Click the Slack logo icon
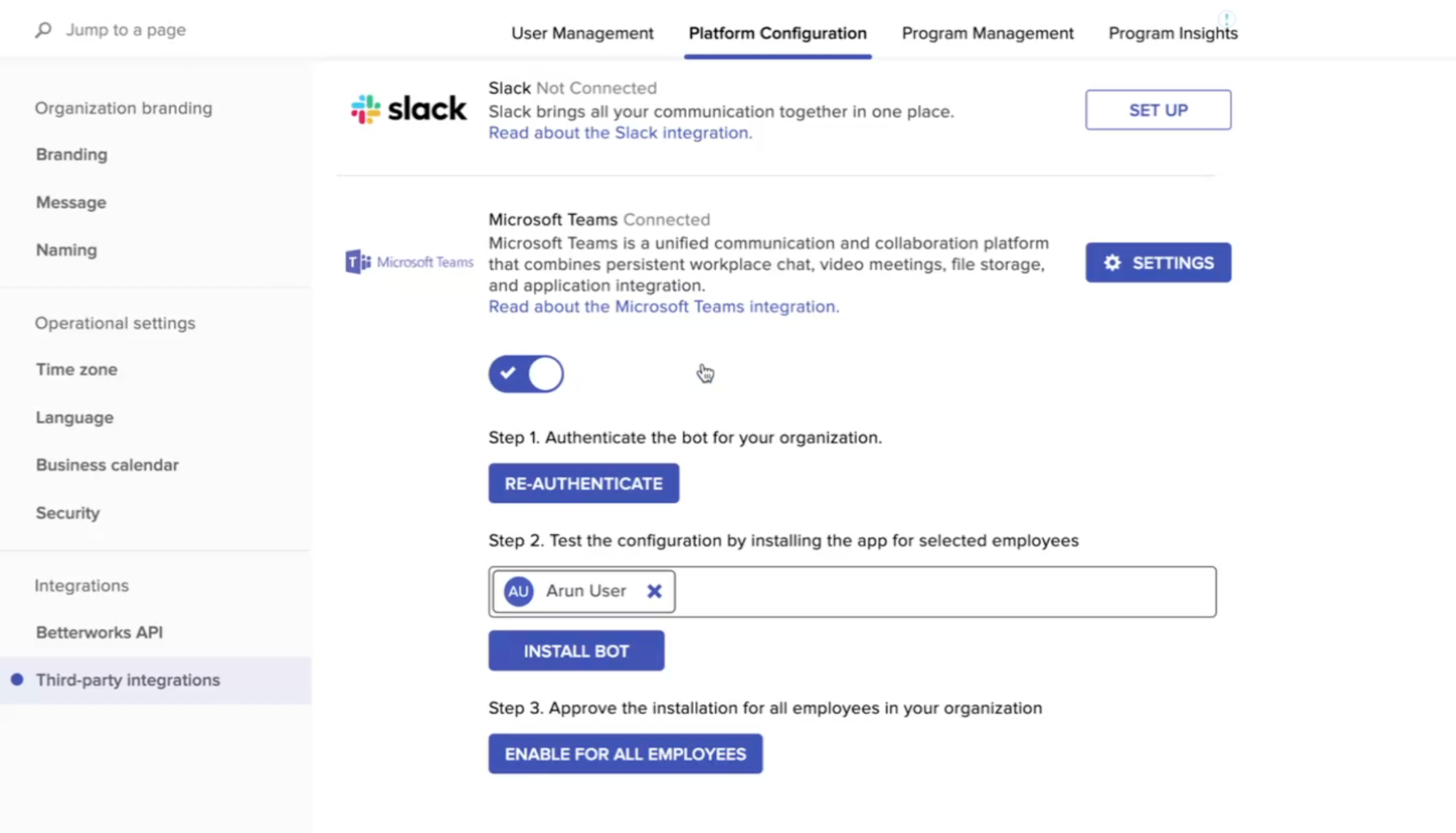This screenshot has height=833, width=1456. (366, 108)
